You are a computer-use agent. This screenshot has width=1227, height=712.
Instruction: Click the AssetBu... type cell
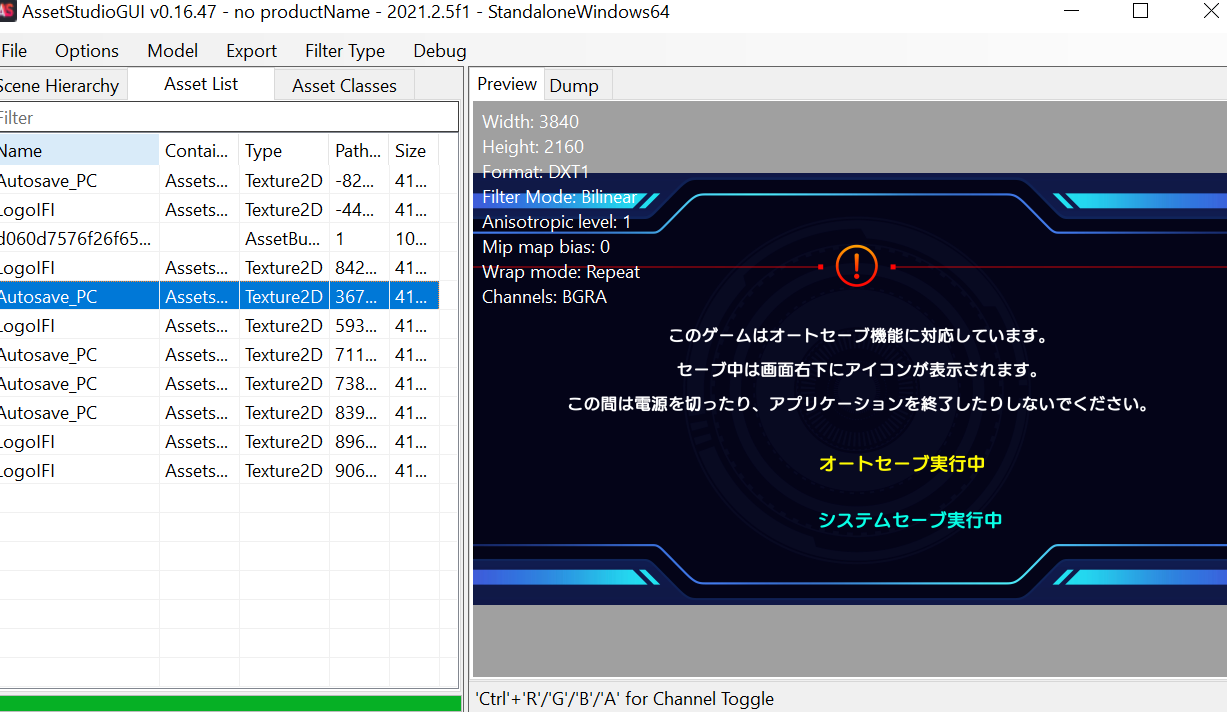[x=284, y=239]
